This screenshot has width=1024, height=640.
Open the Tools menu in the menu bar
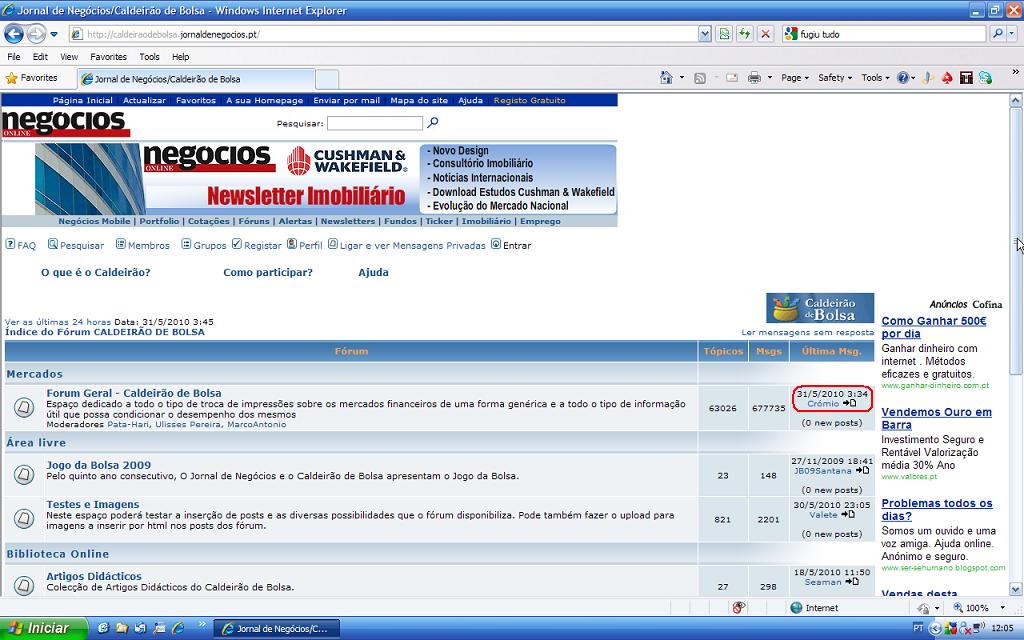click(149, 57)
